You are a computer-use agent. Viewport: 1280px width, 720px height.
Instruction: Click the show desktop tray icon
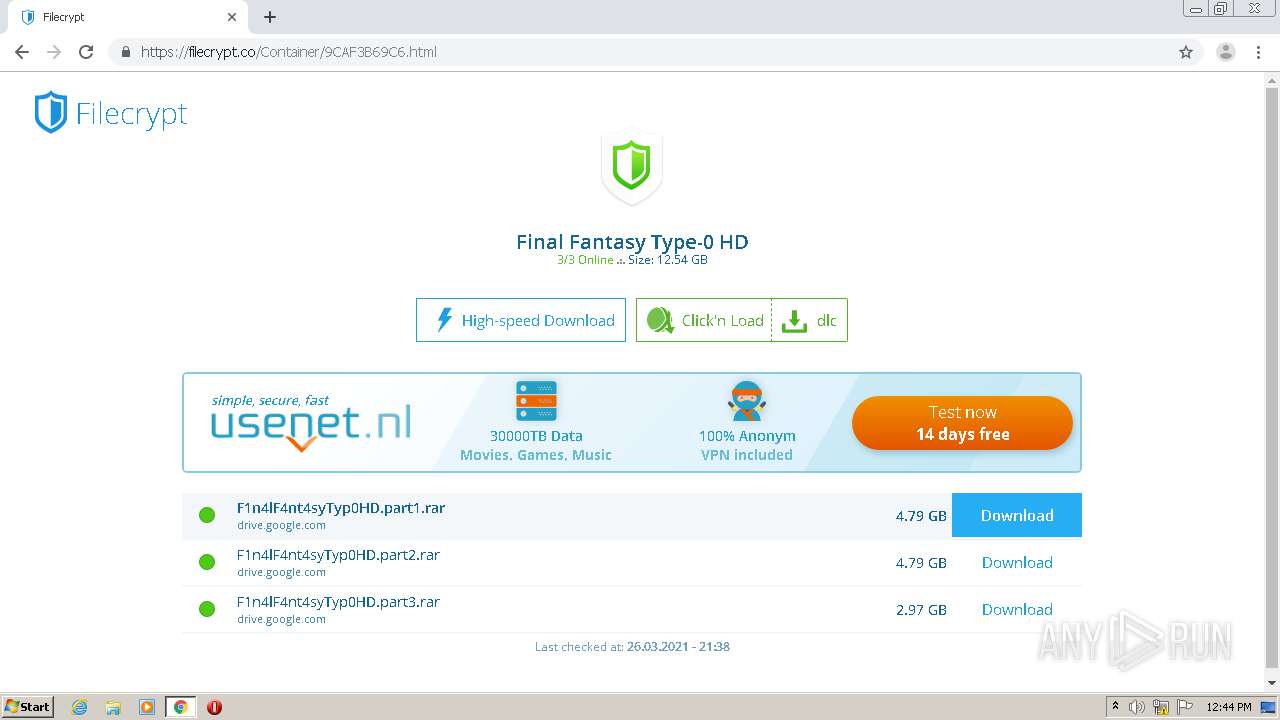pyautogui.click(x=1268, y=707)
